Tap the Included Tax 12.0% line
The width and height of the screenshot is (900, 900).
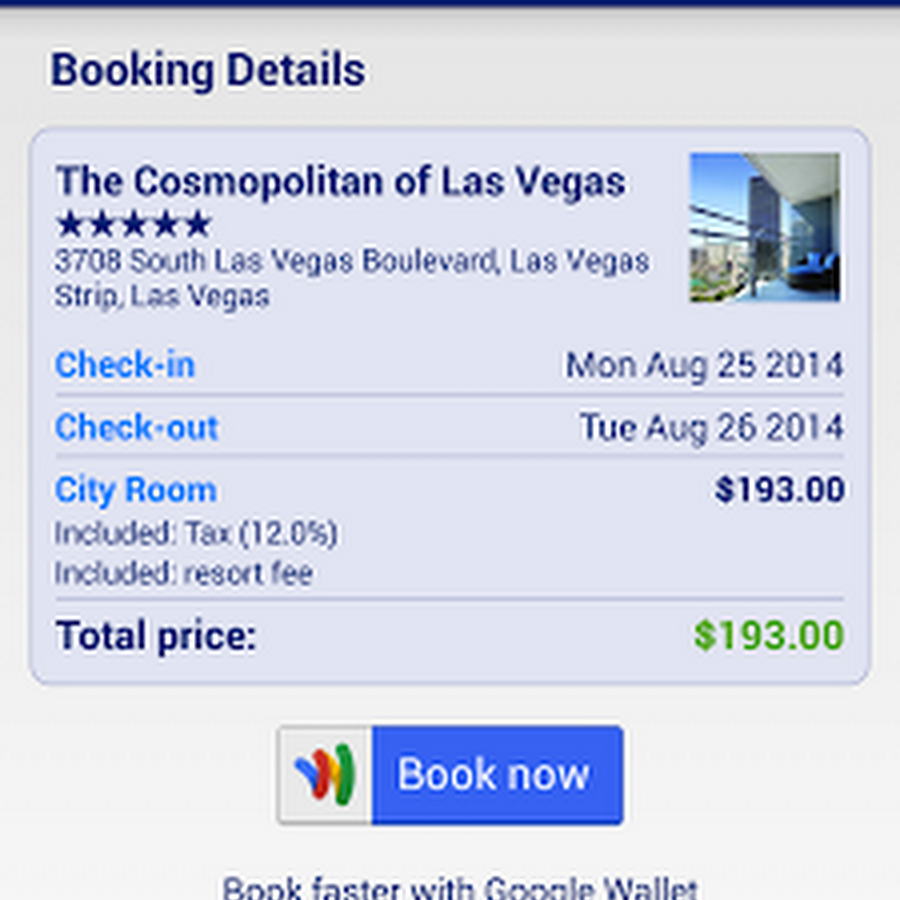pos(196,534)
